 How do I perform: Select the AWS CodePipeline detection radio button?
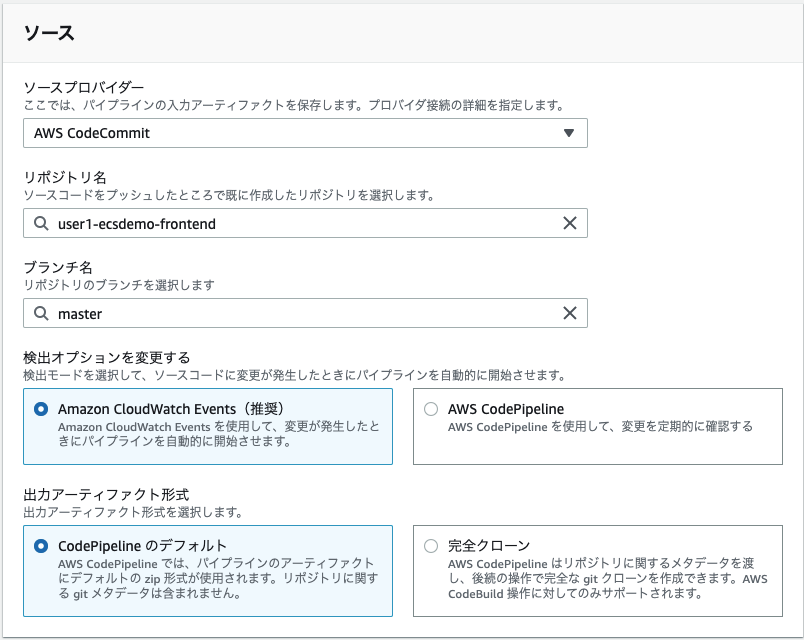click(431, 409)
